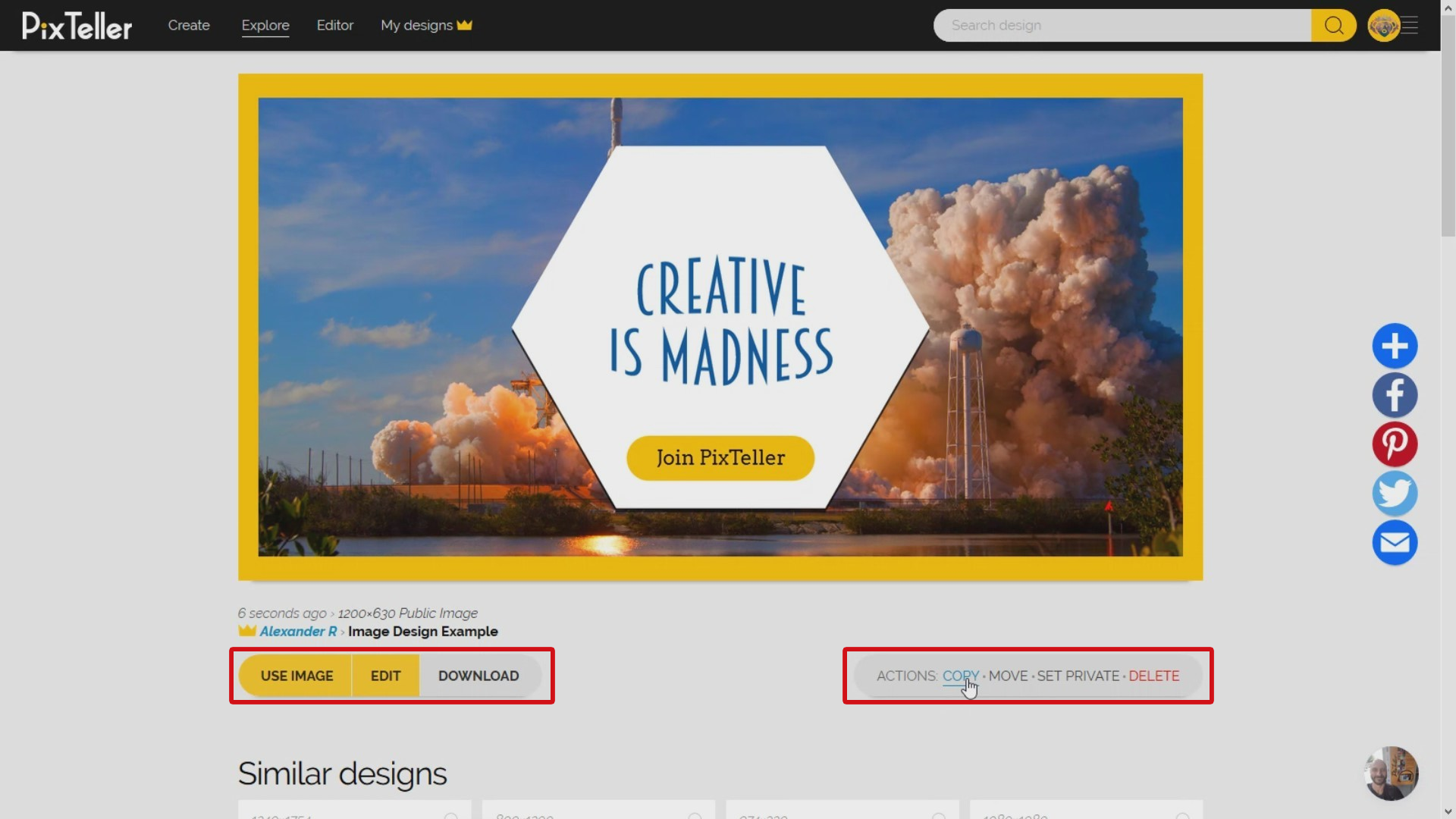Open the PixTeller logo home link
This screenshot has width=1456, height=819.
coord(77,26)
